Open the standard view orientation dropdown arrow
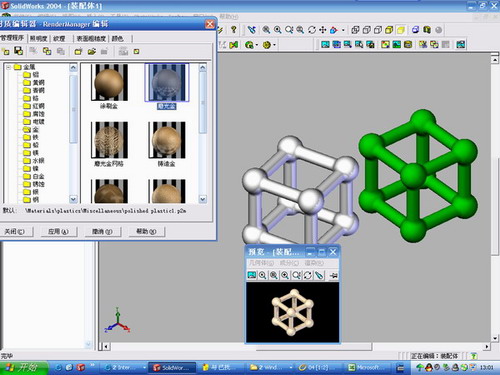500x375 pixels. 343,30
